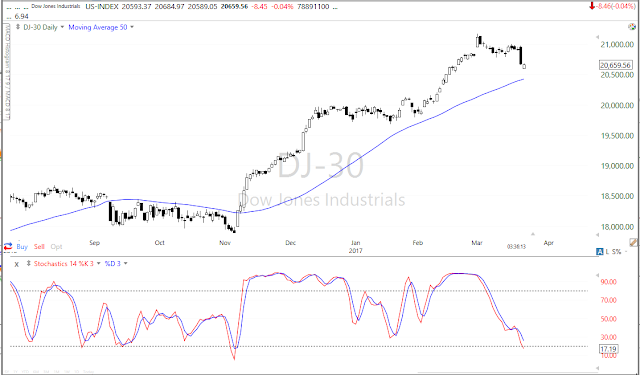Click the Mar label on the time axis
640x375 pixels.
pos(477,243)
